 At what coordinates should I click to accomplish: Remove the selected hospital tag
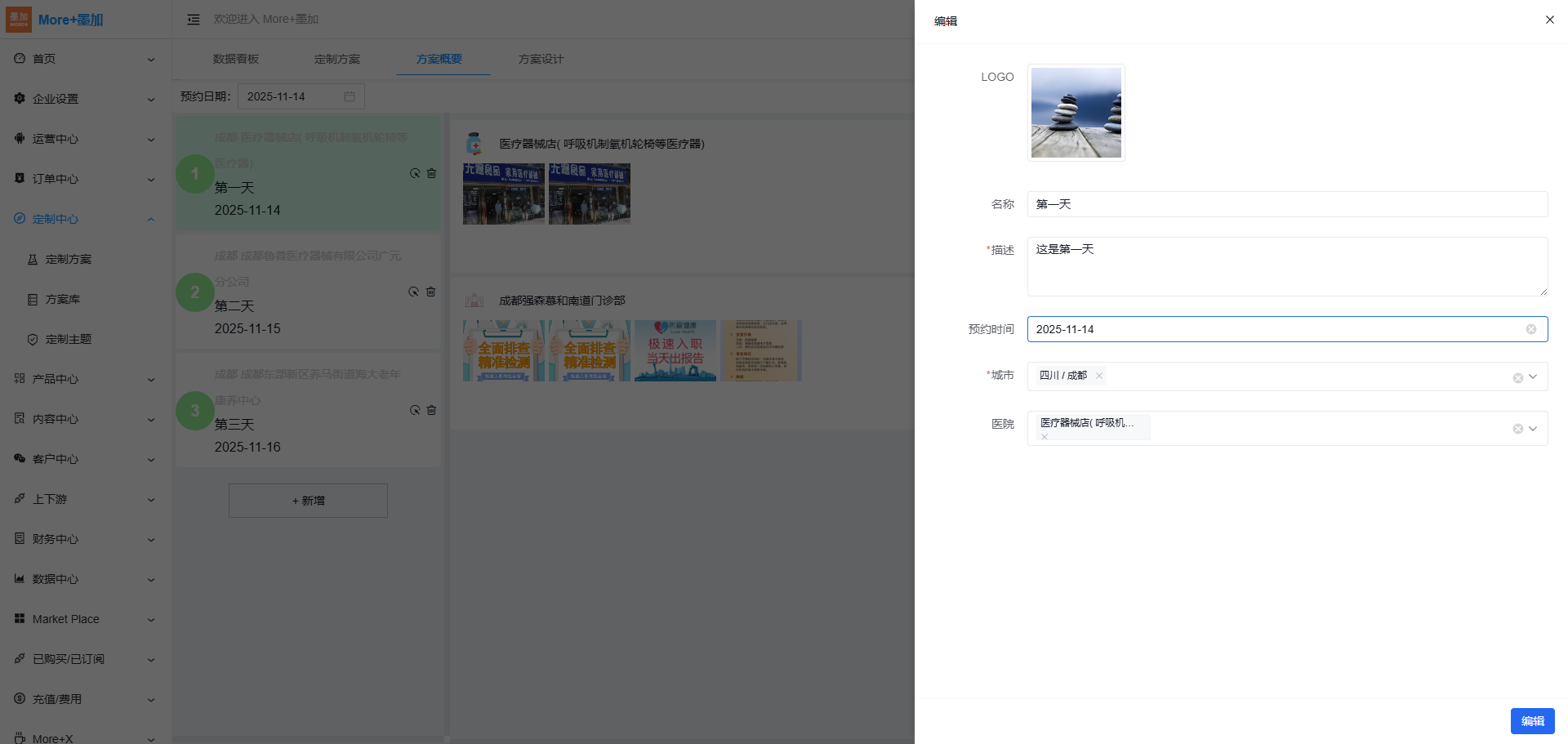1045,437
